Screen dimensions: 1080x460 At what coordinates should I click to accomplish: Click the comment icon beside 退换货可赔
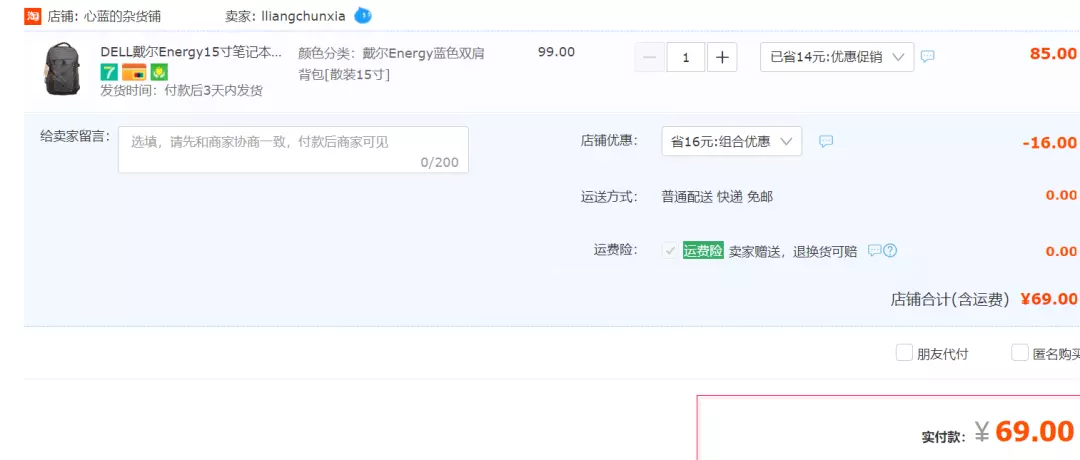click(x=874, y=251)
